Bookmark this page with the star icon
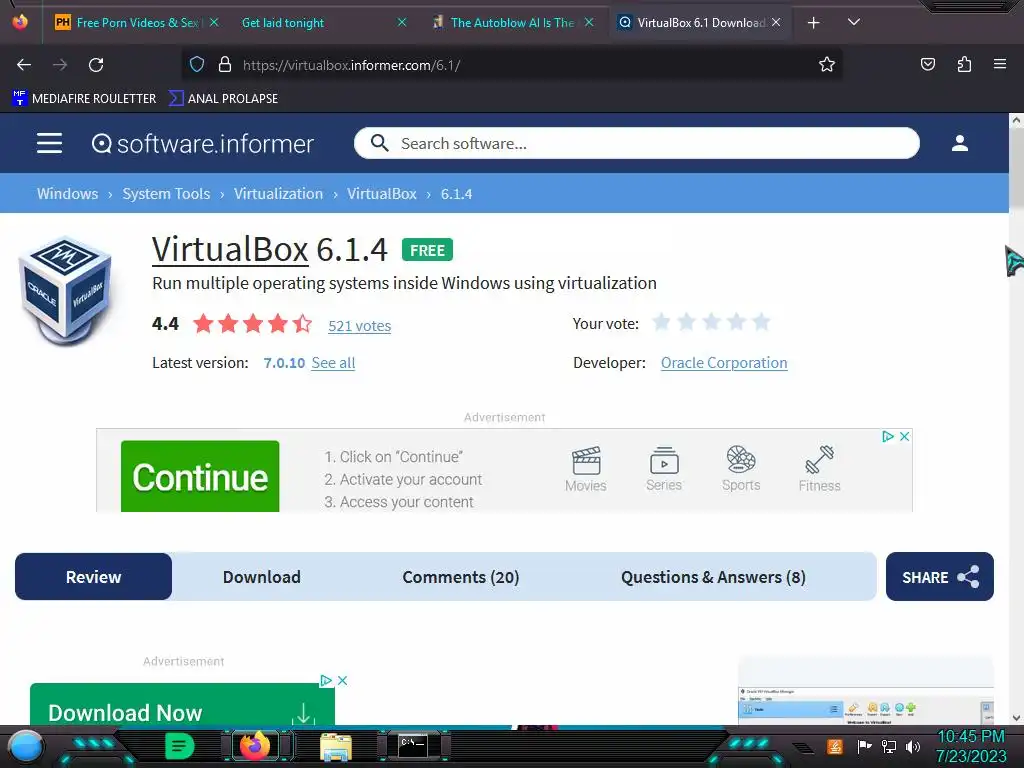This screenshot has height=768, width=1024. pos(827,65)
